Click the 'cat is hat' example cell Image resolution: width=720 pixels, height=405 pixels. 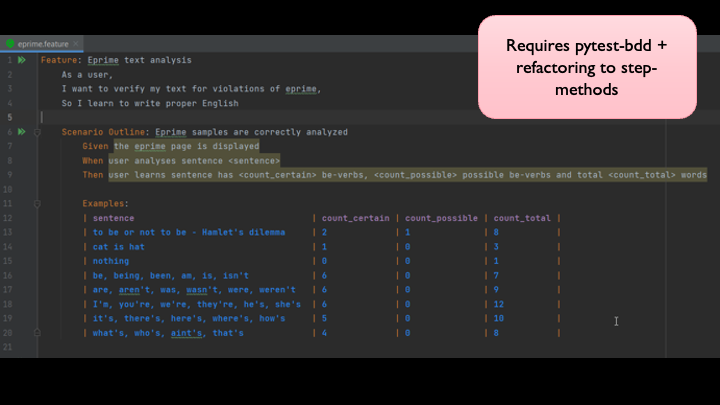pyautogui.click(x=119, y=247)
